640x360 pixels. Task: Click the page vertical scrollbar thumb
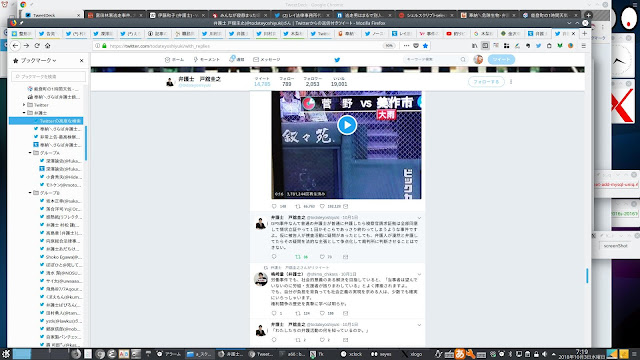click(587, 276)
